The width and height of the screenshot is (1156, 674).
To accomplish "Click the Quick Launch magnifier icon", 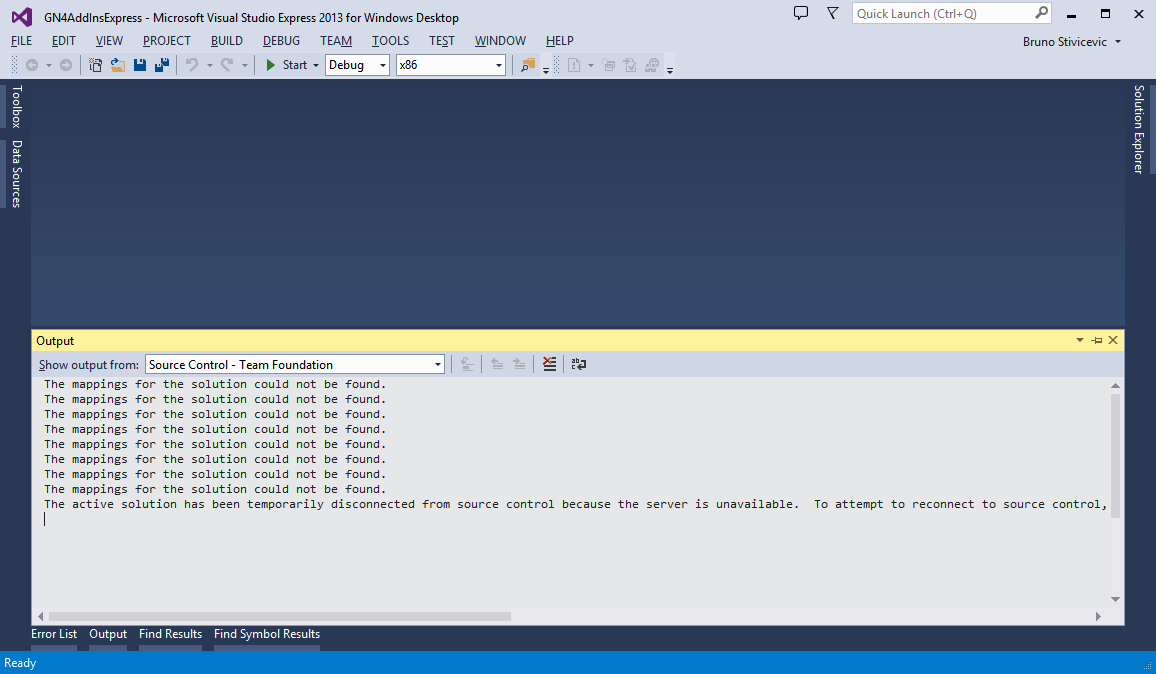I will (1042, 13).
